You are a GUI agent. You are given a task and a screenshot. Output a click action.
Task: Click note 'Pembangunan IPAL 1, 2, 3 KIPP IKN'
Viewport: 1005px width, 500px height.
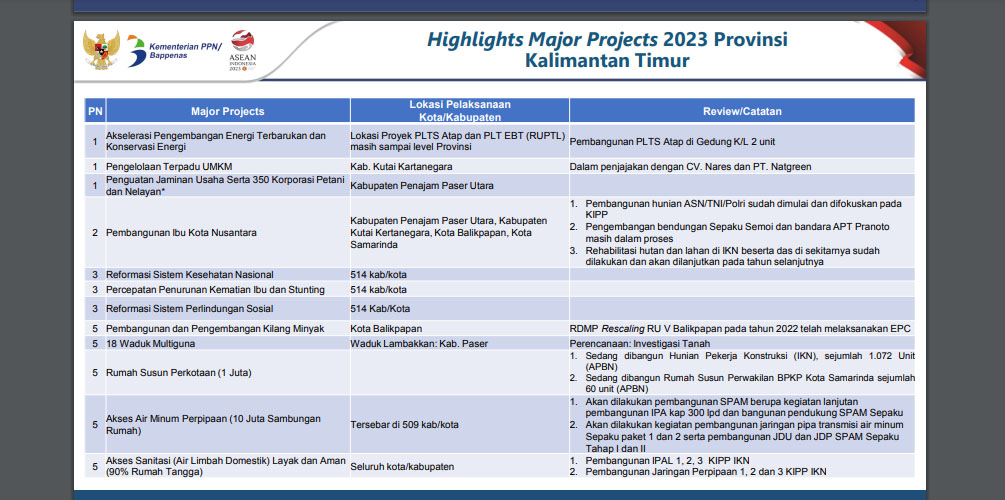tap(660, 461)
